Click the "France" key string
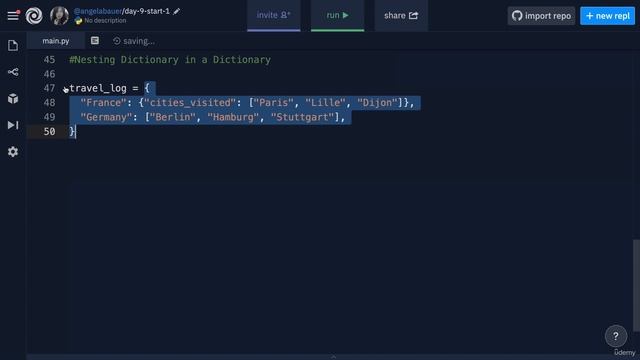The image size is (640, 360). [x=104, y=103]
